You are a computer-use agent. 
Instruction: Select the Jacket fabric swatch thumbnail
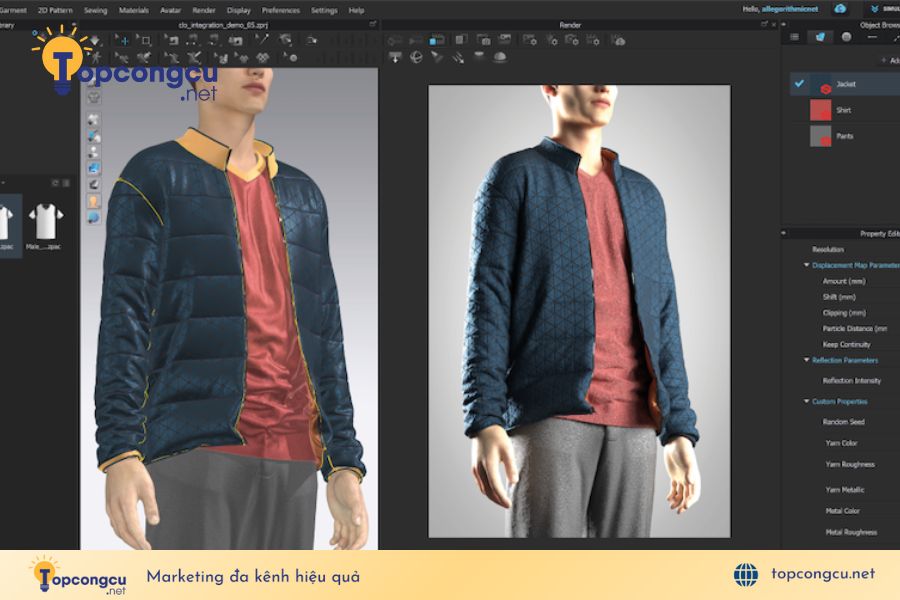point(820,84)
